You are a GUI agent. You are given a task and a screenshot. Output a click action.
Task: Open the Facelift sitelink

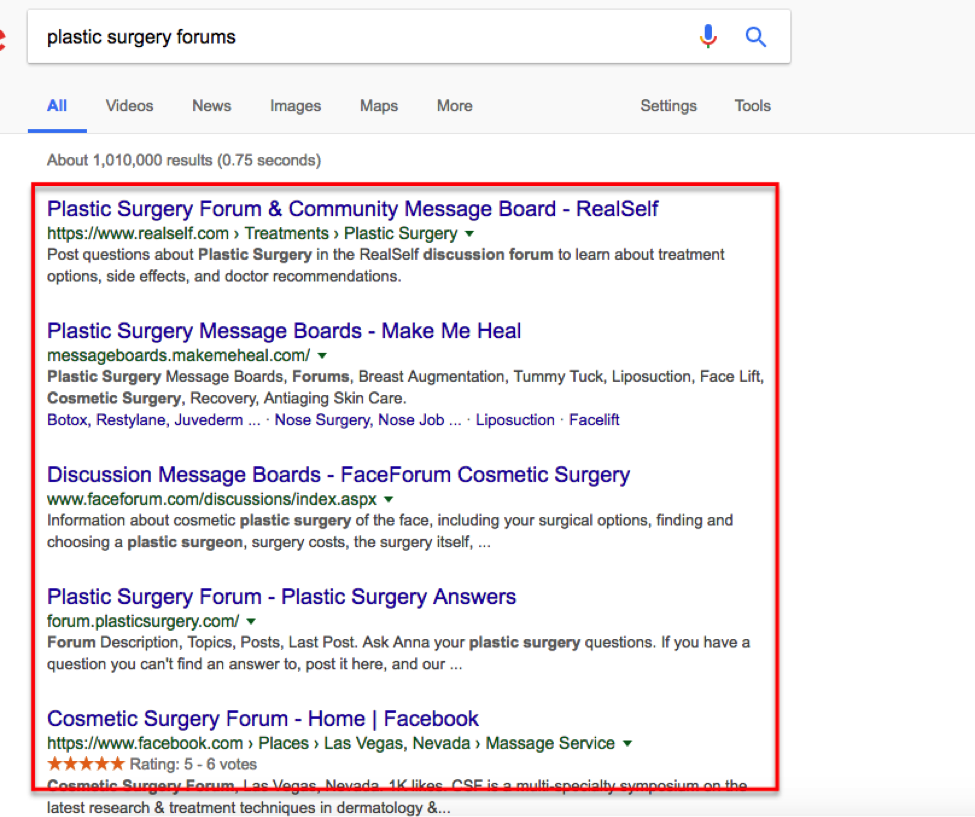[594, 420]
